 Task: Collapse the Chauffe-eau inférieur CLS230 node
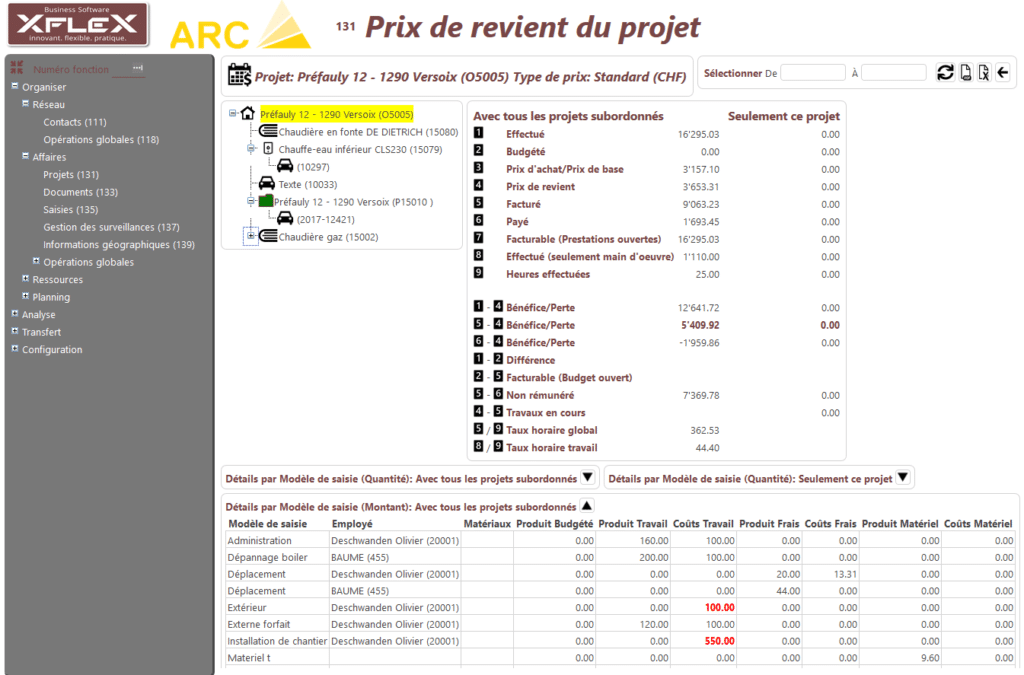pyautogui.click(x=251, y=149)
